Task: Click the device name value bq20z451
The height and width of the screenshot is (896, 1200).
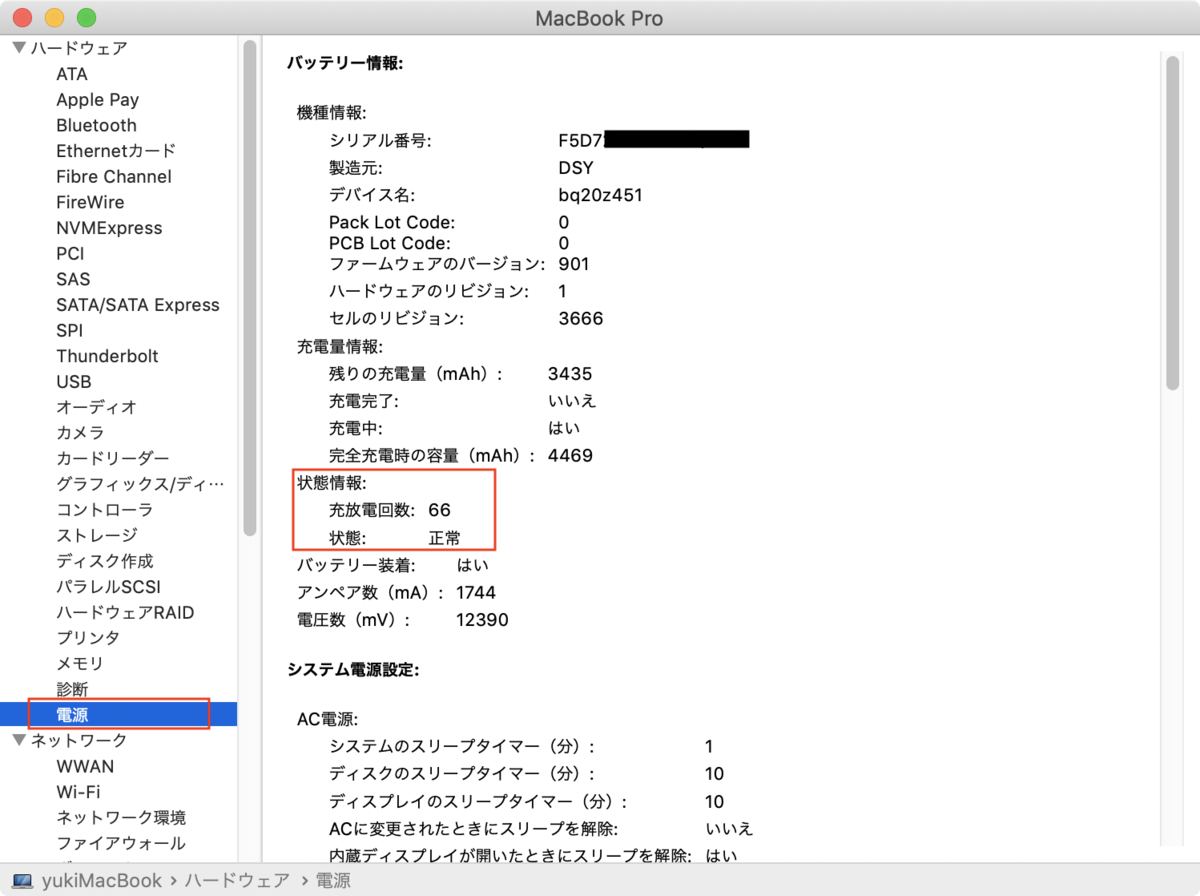Action: tap(600, 195)
